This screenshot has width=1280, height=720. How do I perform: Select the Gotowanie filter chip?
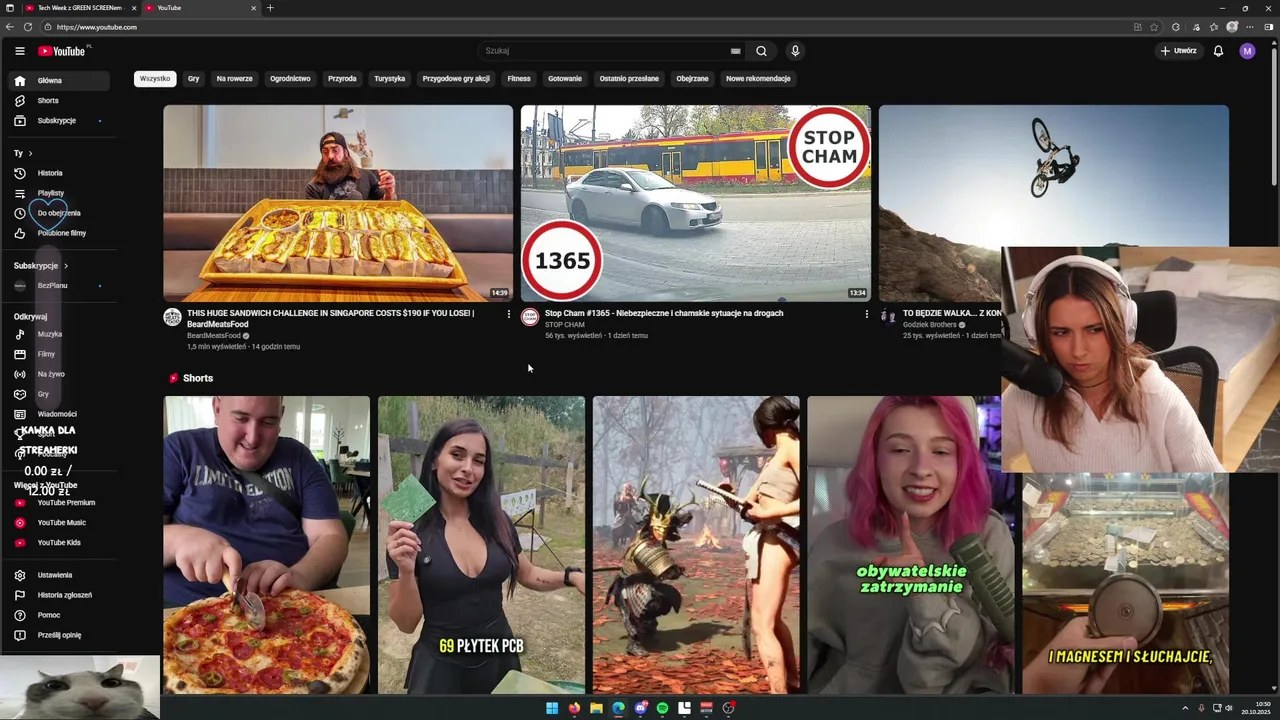click(x=565, y=79)
